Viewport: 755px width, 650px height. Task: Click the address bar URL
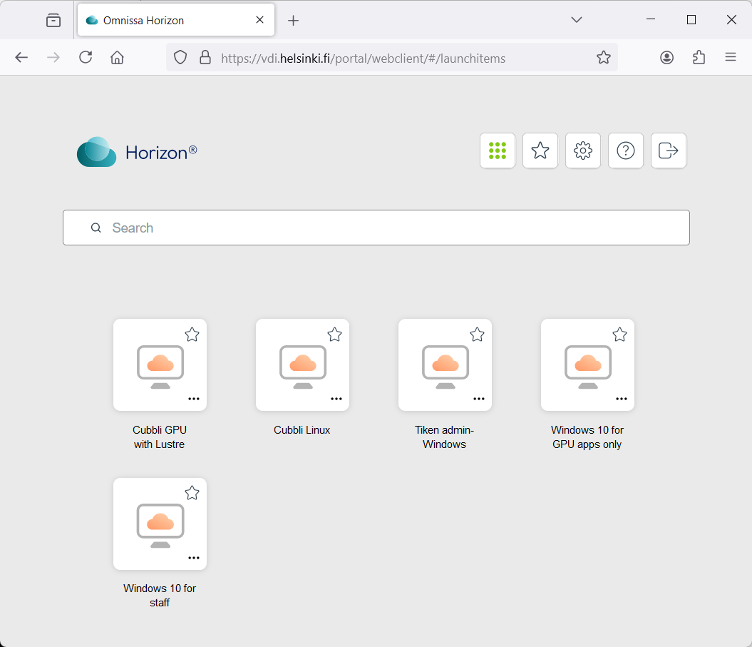(364, 59)
